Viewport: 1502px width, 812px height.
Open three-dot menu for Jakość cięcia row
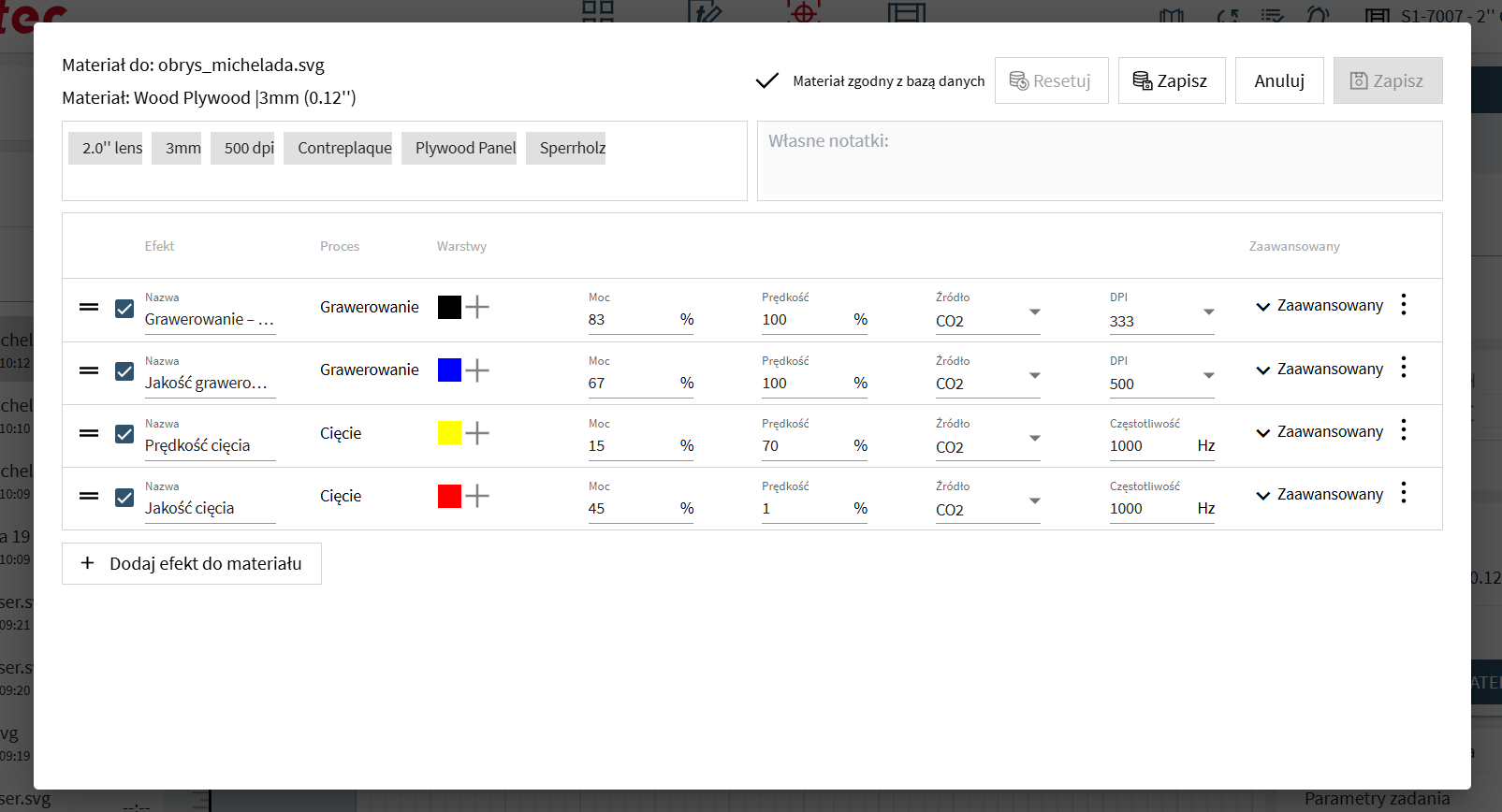[1403, 493]
